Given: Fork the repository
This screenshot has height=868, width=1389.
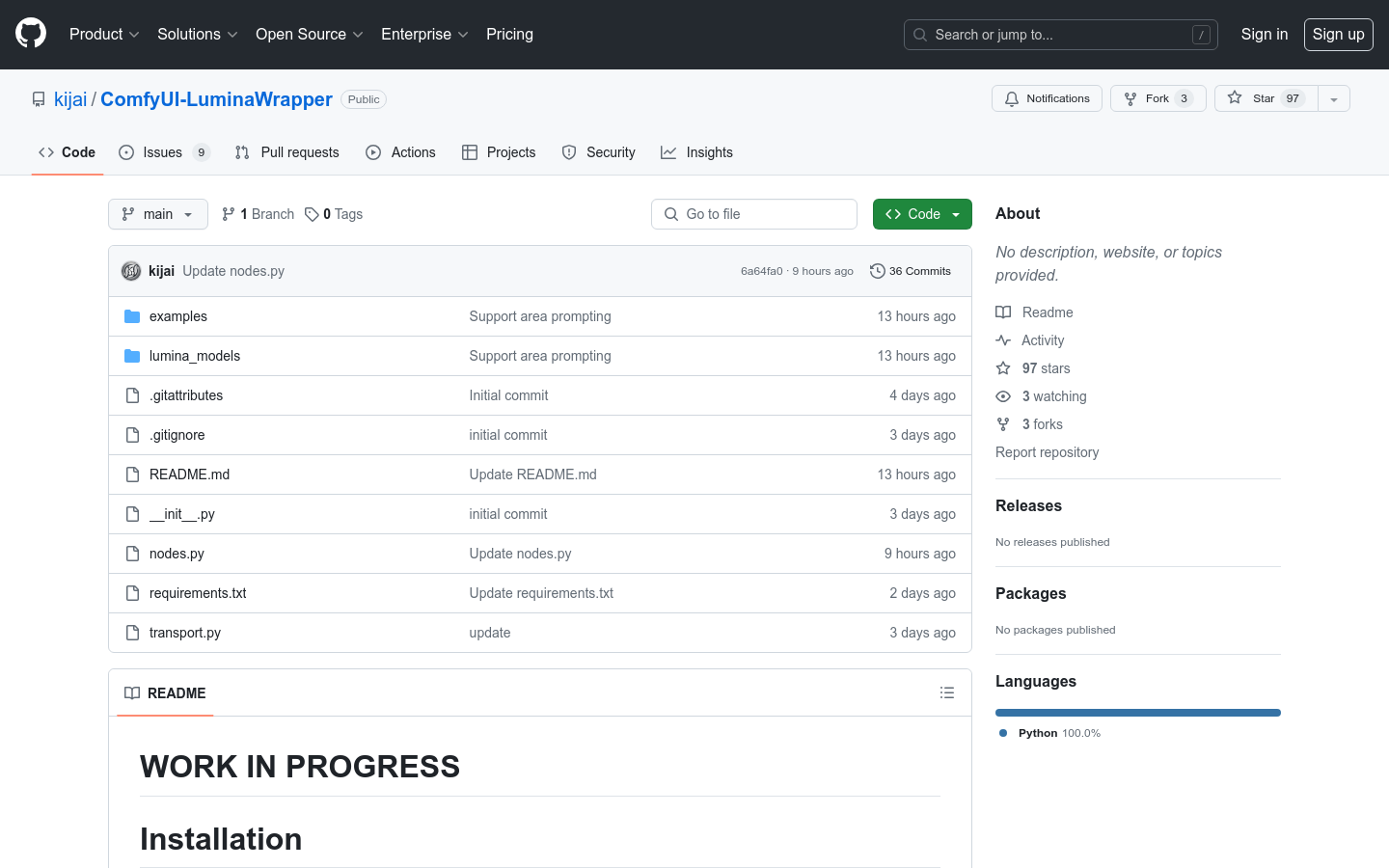Looking at the screenshot, I should click(x=1157, y=98).
